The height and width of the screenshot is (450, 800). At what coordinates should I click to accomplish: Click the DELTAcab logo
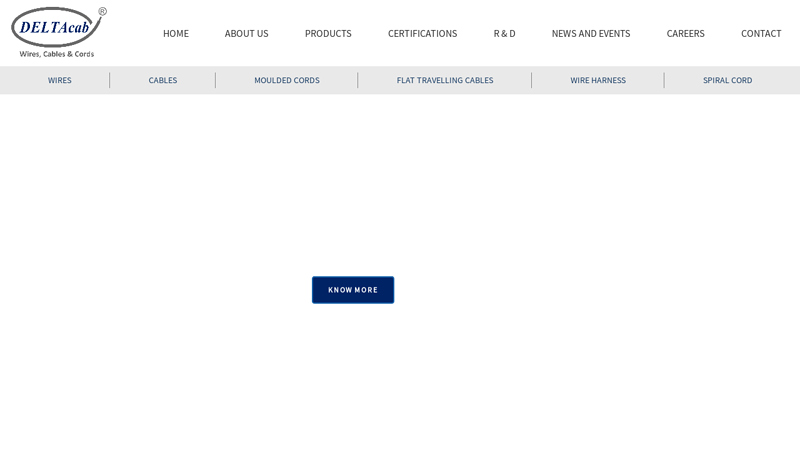tap(59, 32)
